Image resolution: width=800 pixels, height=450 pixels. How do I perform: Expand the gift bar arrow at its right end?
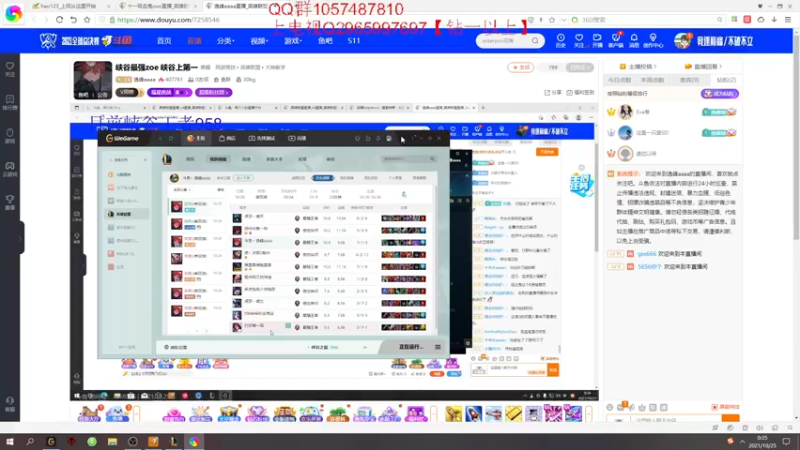(x=589, y=413)
